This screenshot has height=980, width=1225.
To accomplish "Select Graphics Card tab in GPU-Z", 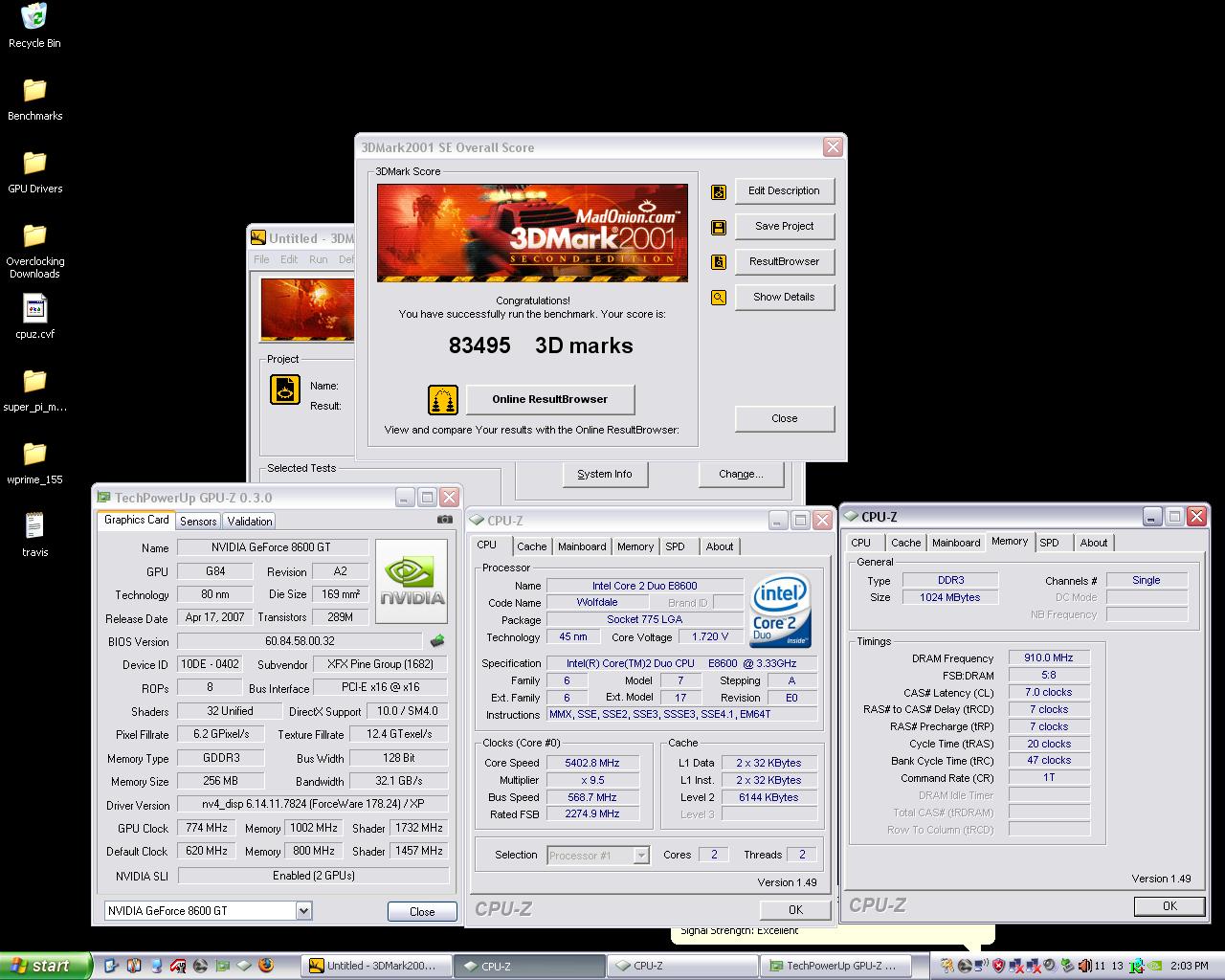I will [136, 520].
